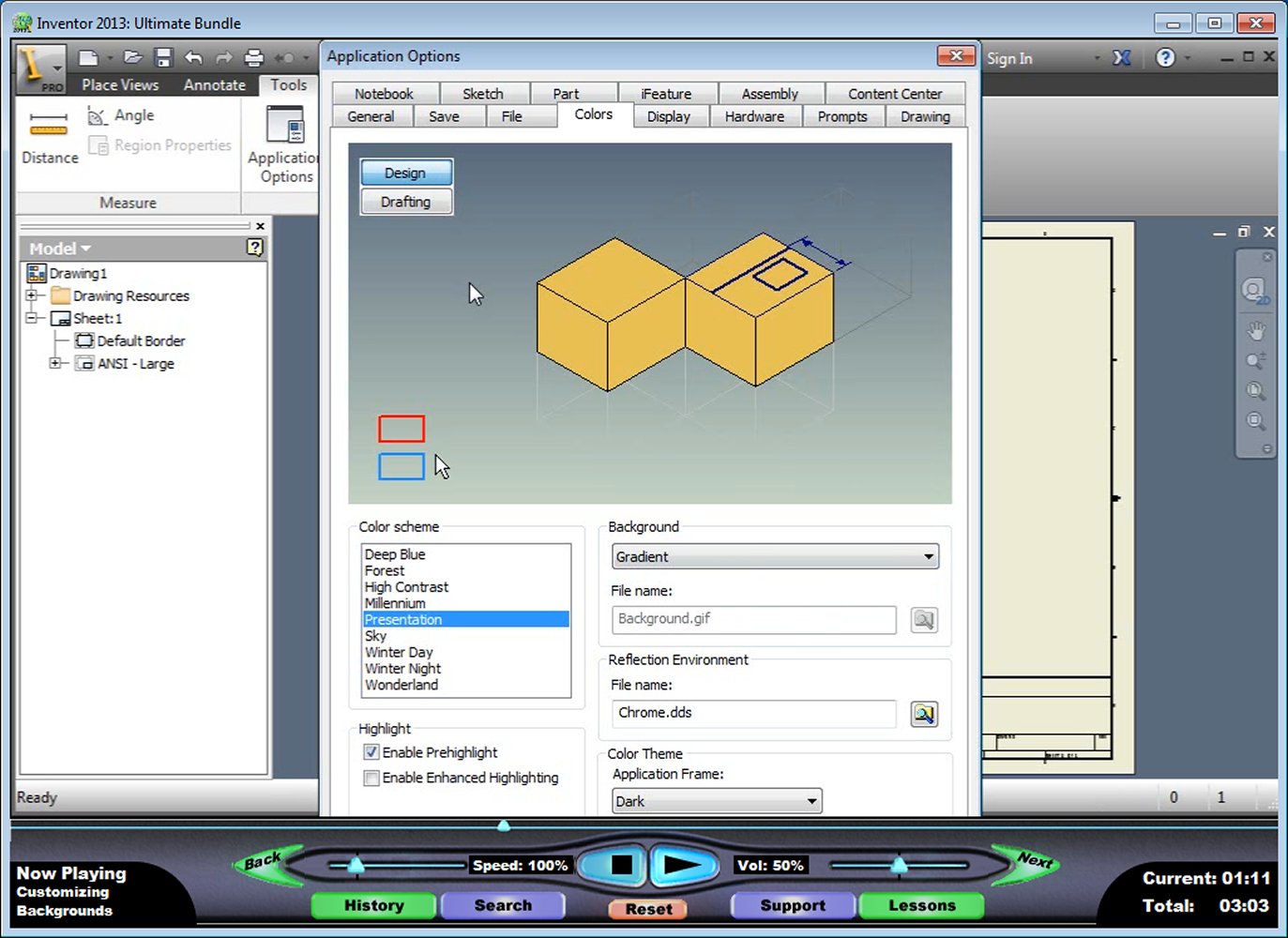Viewport: 1288px width, 938px height.
Task: Click the Volume slider handle
Action: coord(899,864)
